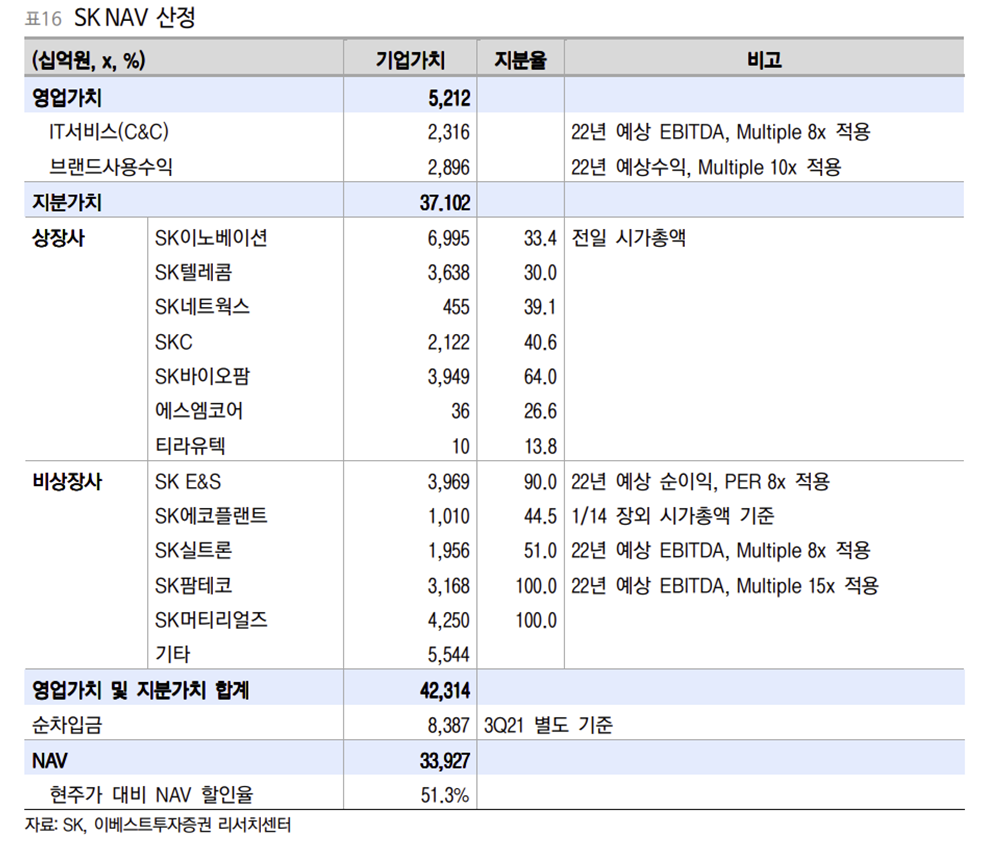
Task: Click the 'SK팜테코' row label
Action: pyautogui.click(x=193, y=586)
